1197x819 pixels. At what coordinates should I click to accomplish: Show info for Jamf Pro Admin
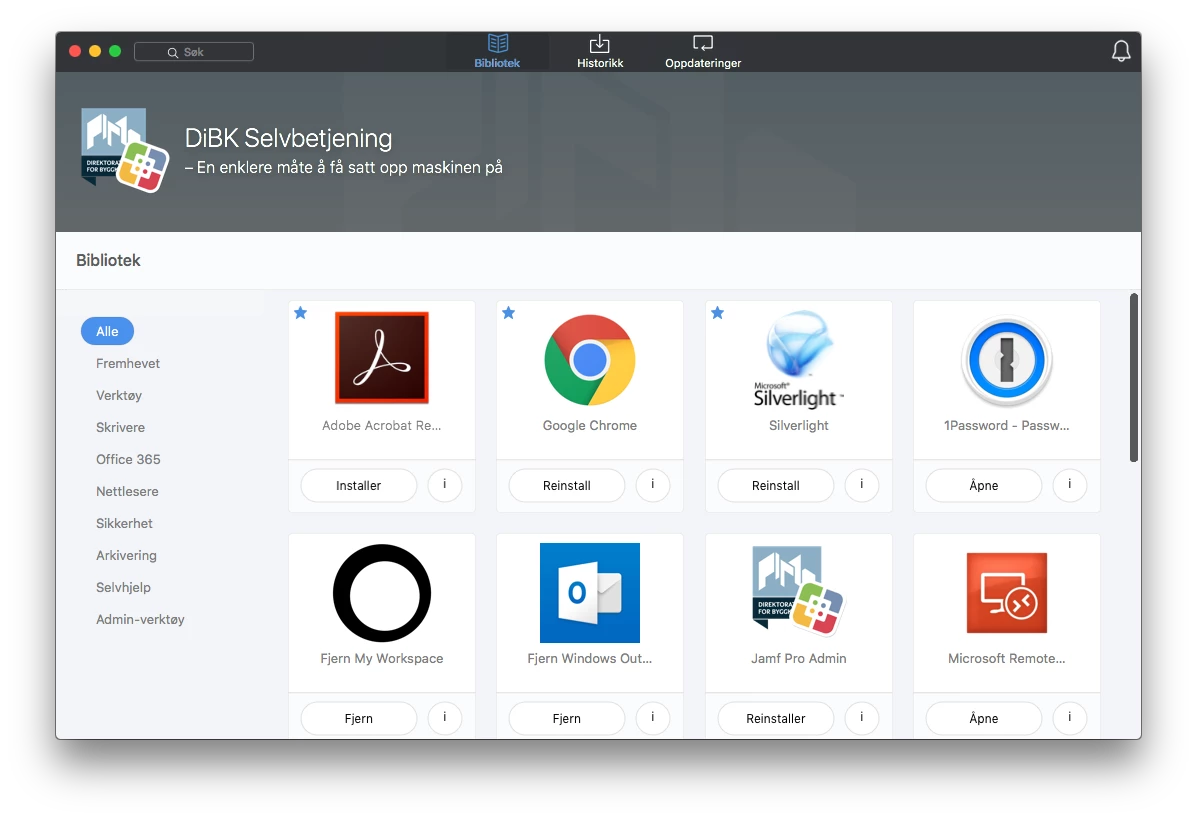(862, 717)
